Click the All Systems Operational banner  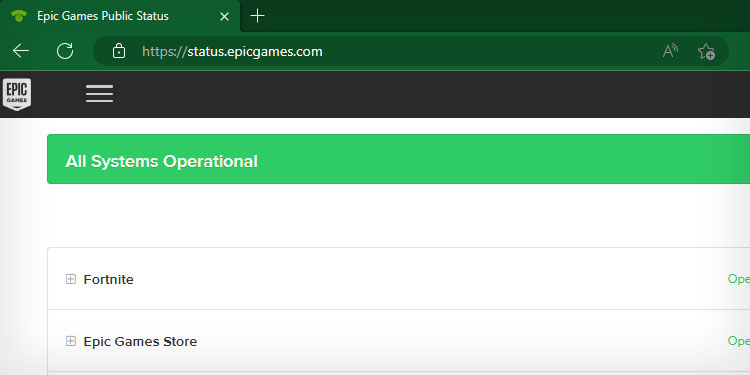398,159
